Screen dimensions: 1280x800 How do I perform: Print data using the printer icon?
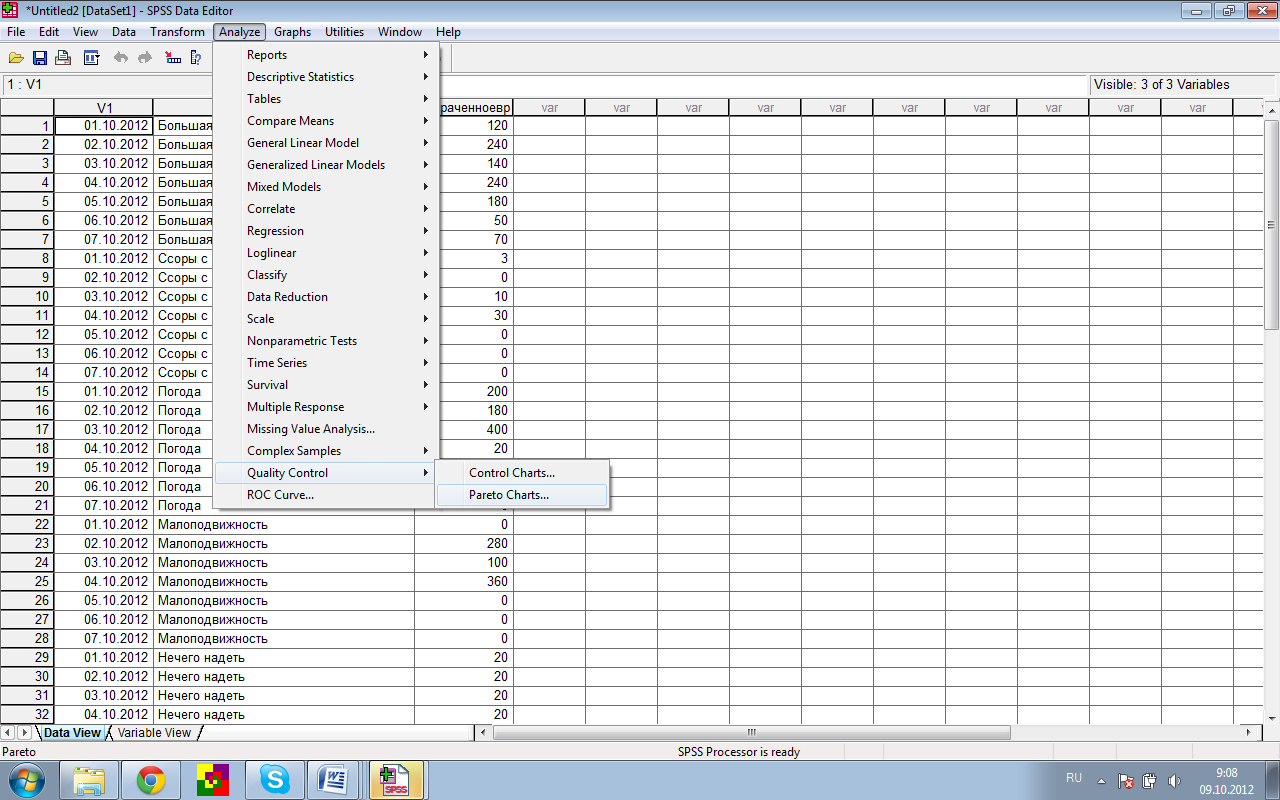pyautogui.click(x=63, y=58)
